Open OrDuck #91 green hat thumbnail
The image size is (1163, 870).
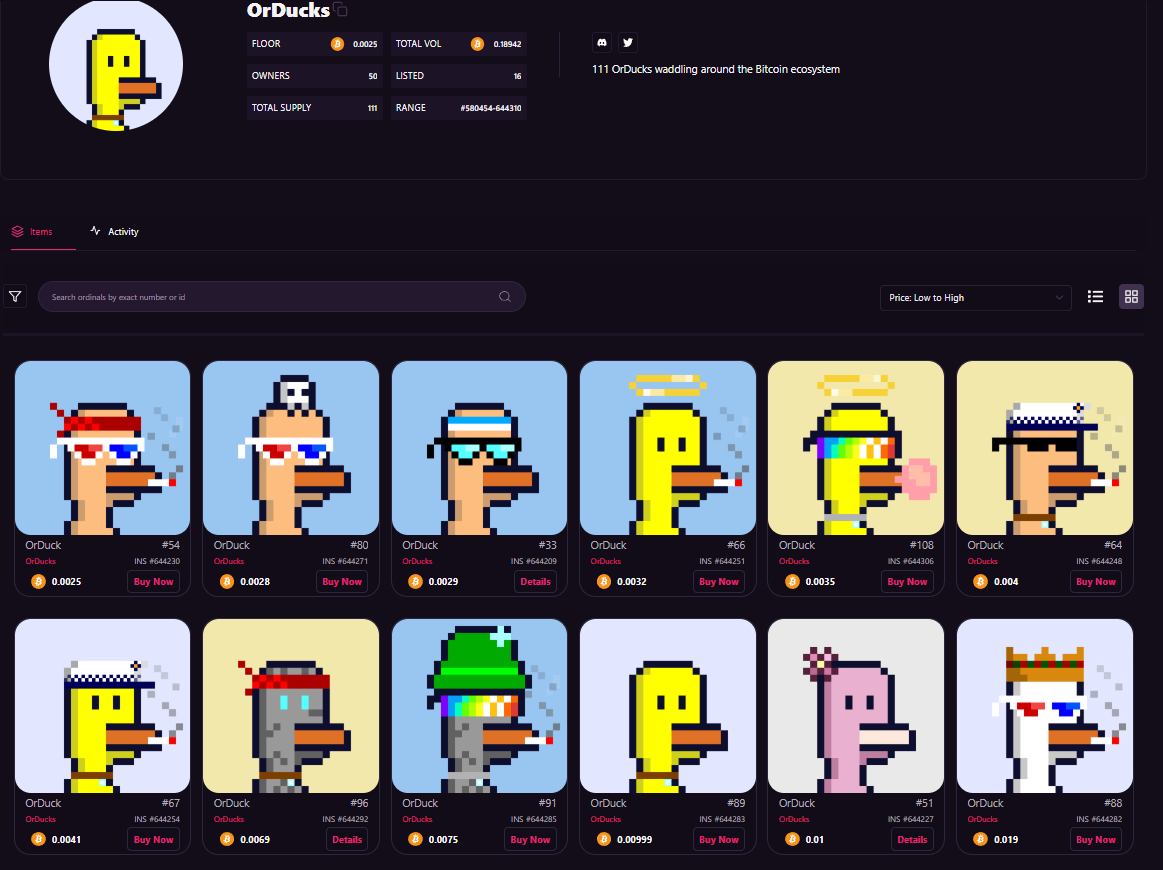tap(479, 706)
